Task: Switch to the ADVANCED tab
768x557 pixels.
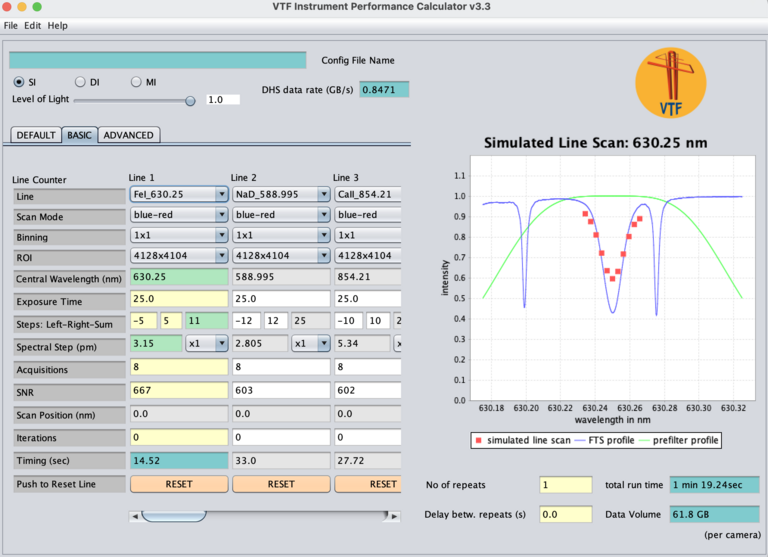Action: tap(128, 135)
